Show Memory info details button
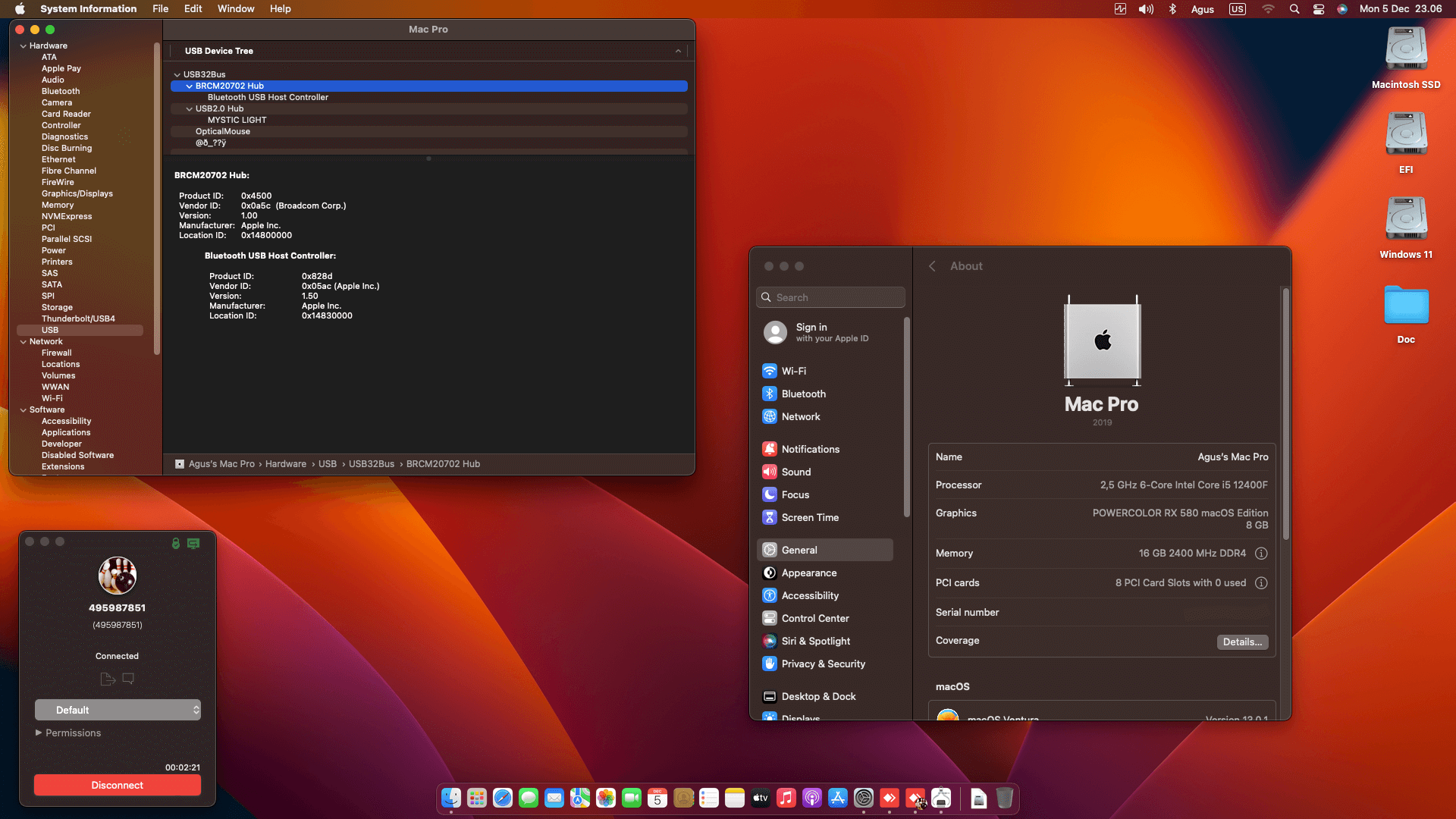1456x819 pixels. click(x=1261, y=554)
